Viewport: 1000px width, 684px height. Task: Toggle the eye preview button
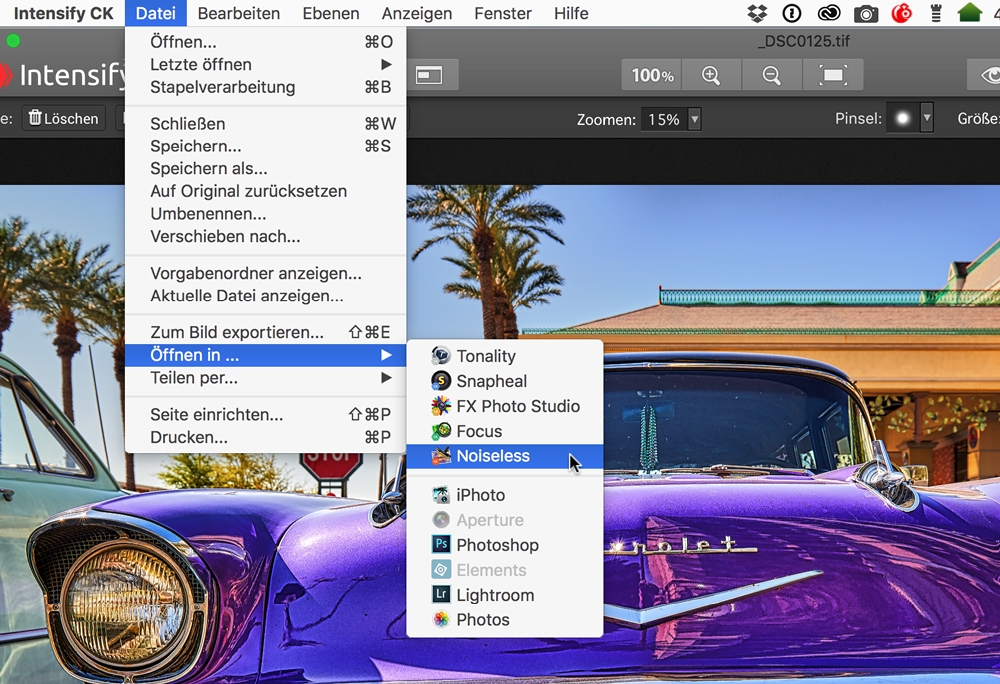click(x=987, y=75)
